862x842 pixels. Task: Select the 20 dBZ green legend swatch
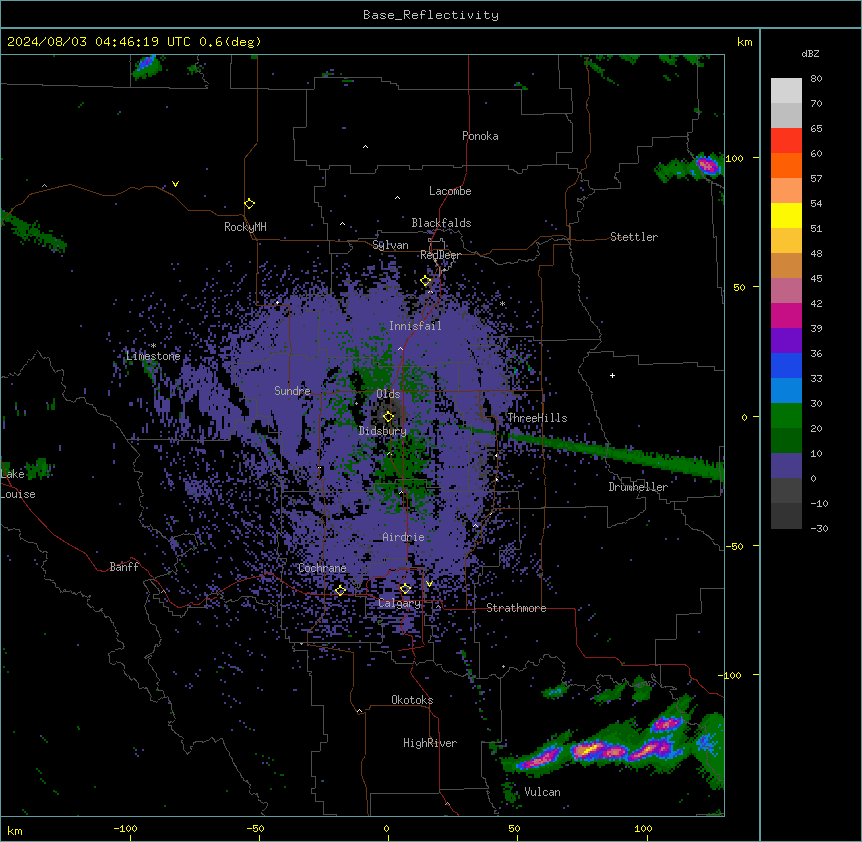[786, 416]
